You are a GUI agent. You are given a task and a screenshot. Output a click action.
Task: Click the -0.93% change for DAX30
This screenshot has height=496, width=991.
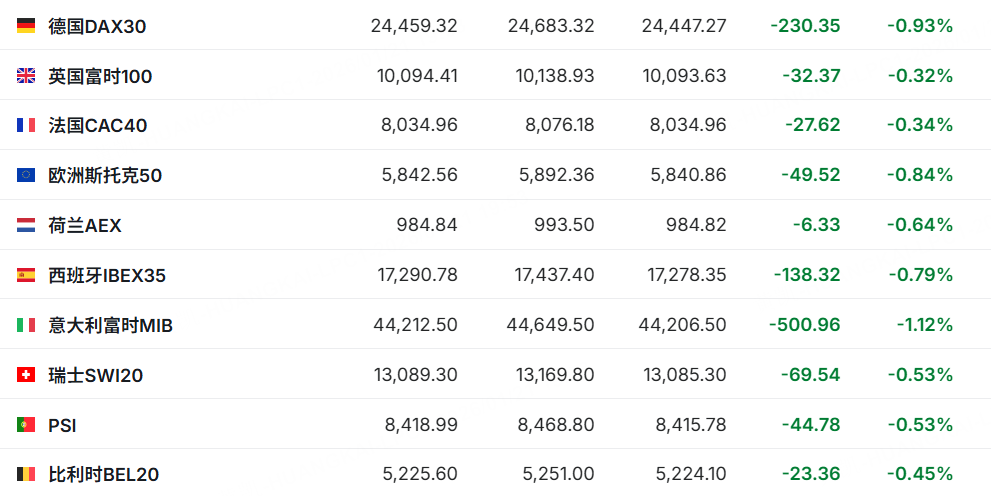coord(919,26)
